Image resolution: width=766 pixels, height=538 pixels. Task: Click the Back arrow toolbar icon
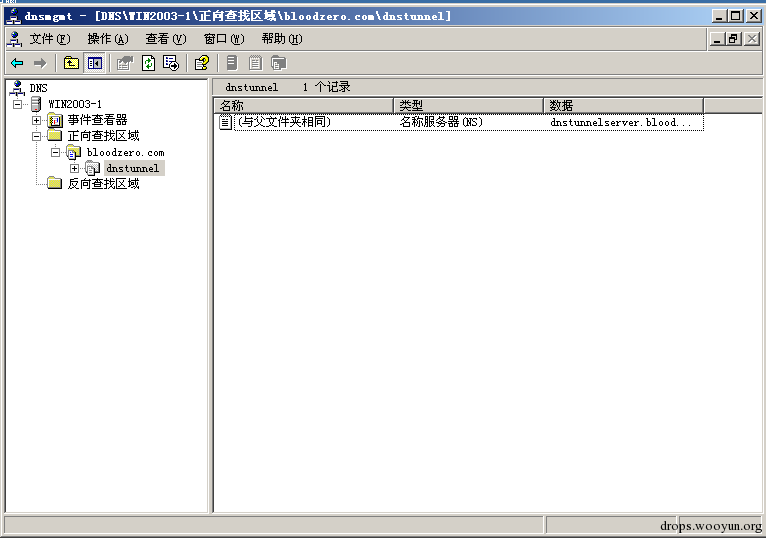[x=17, y=63]
